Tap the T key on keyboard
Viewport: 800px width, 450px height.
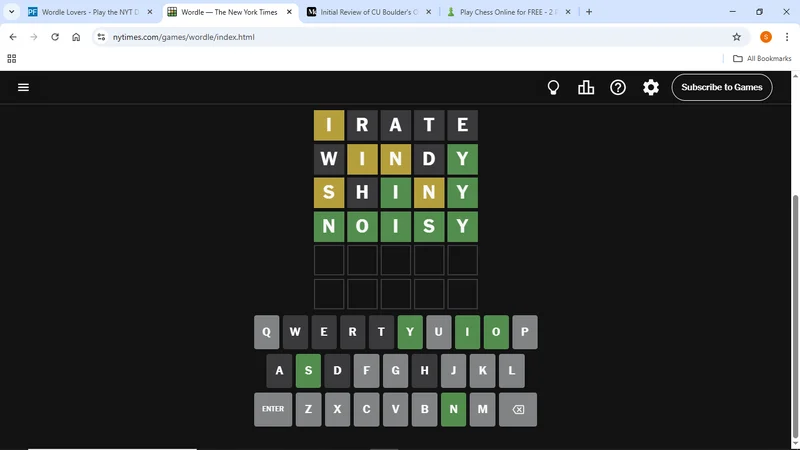coord(381,332)
